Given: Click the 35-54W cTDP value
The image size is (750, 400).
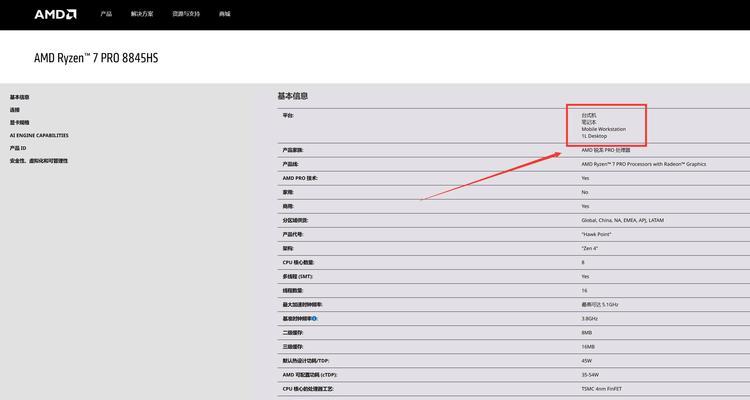Looking at the screenshot, I should point(590,375).
